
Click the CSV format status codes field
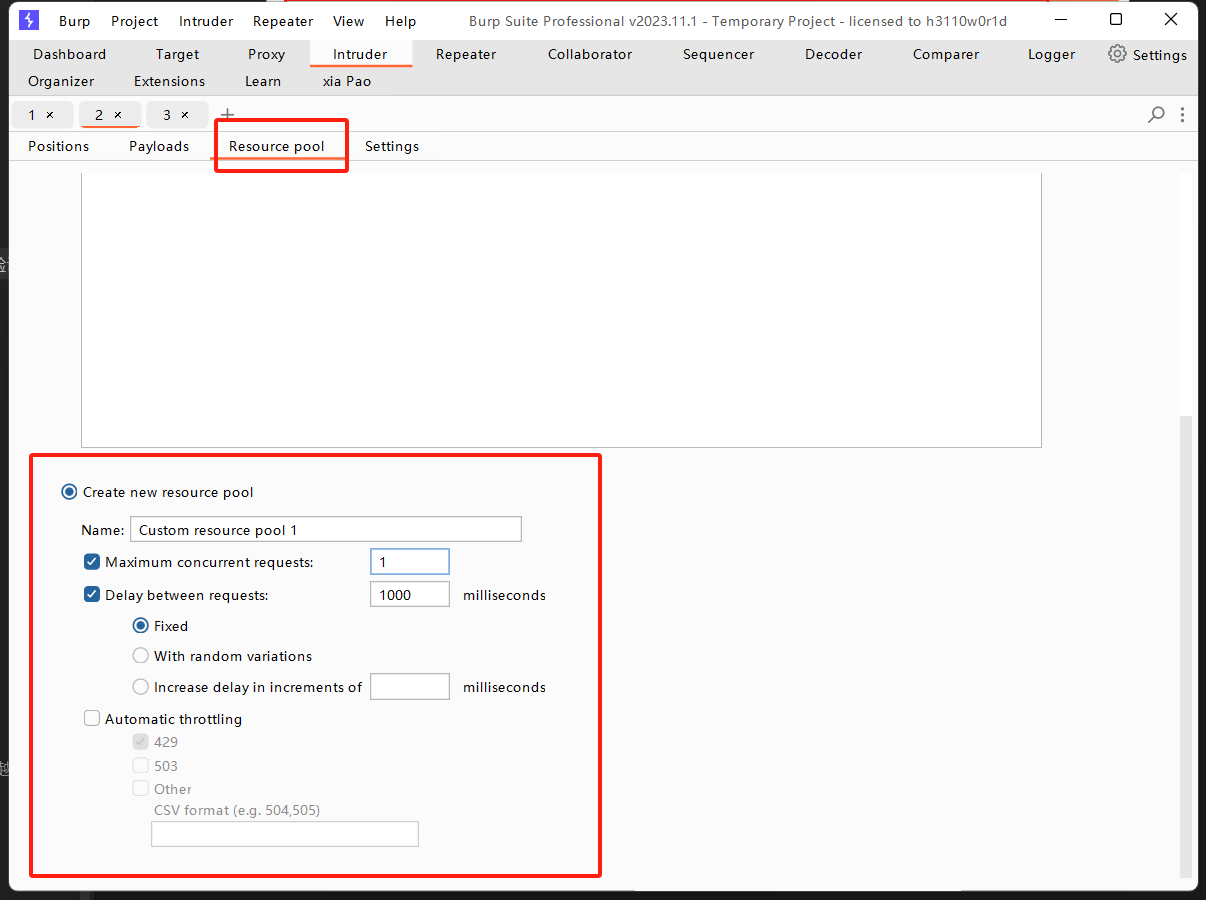coord(285,834)
